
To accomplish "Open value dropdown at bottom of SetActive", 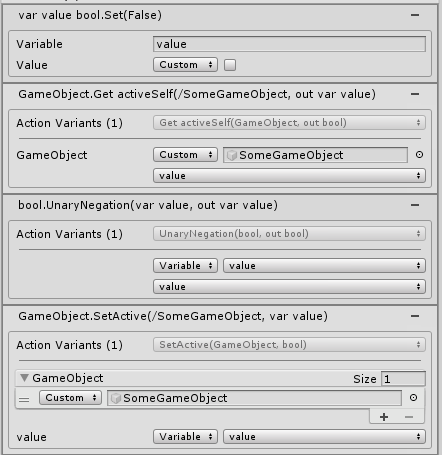I will [324, 437].
